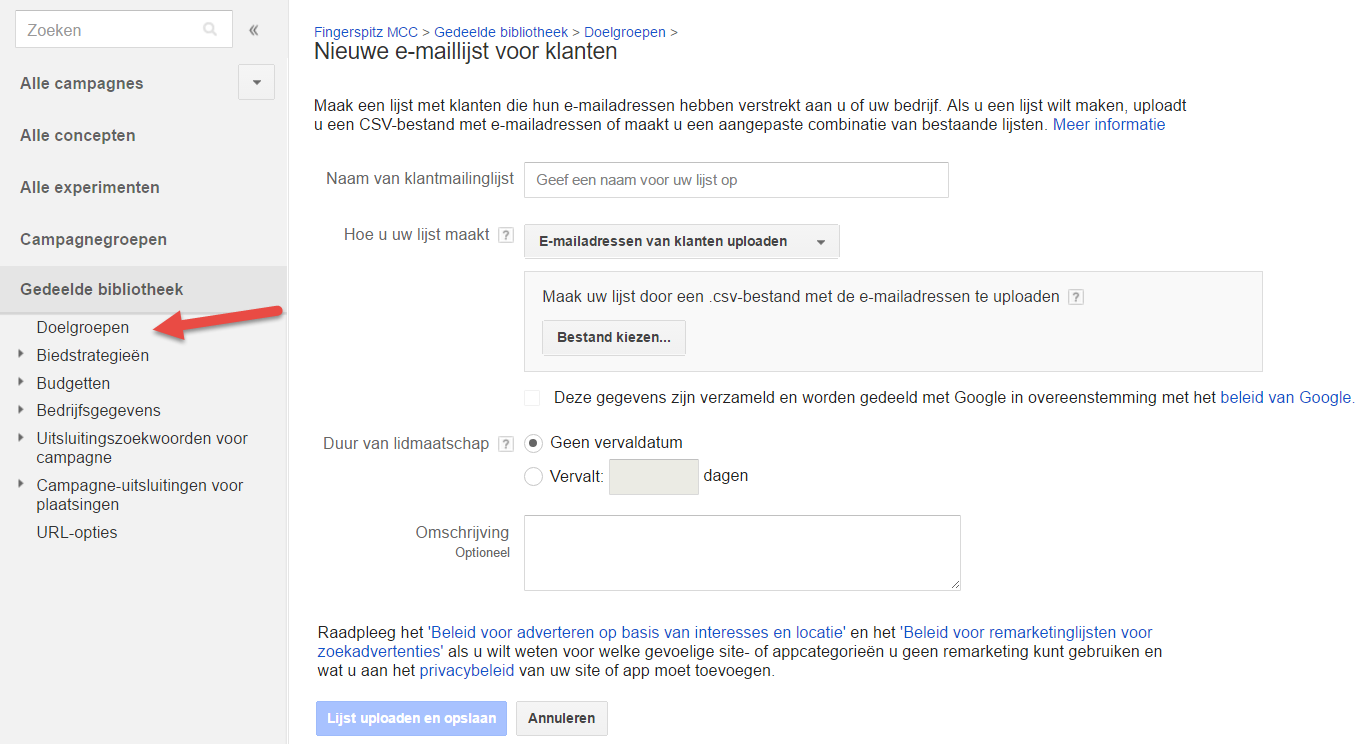
Task: Click the search magnifier icon
Action: coord(210,30)
